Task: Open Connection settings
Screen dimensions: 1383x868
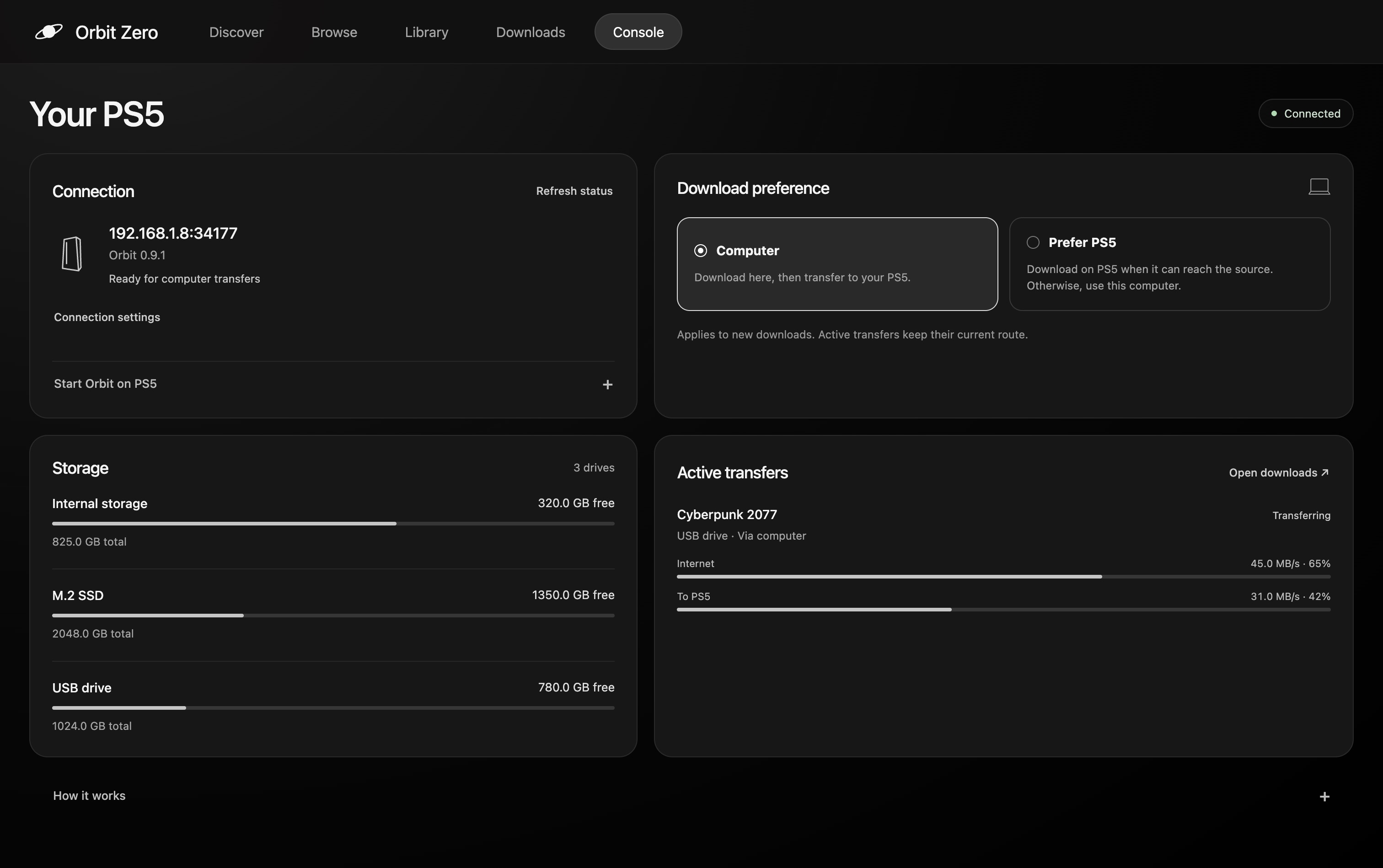Action: 107,317
